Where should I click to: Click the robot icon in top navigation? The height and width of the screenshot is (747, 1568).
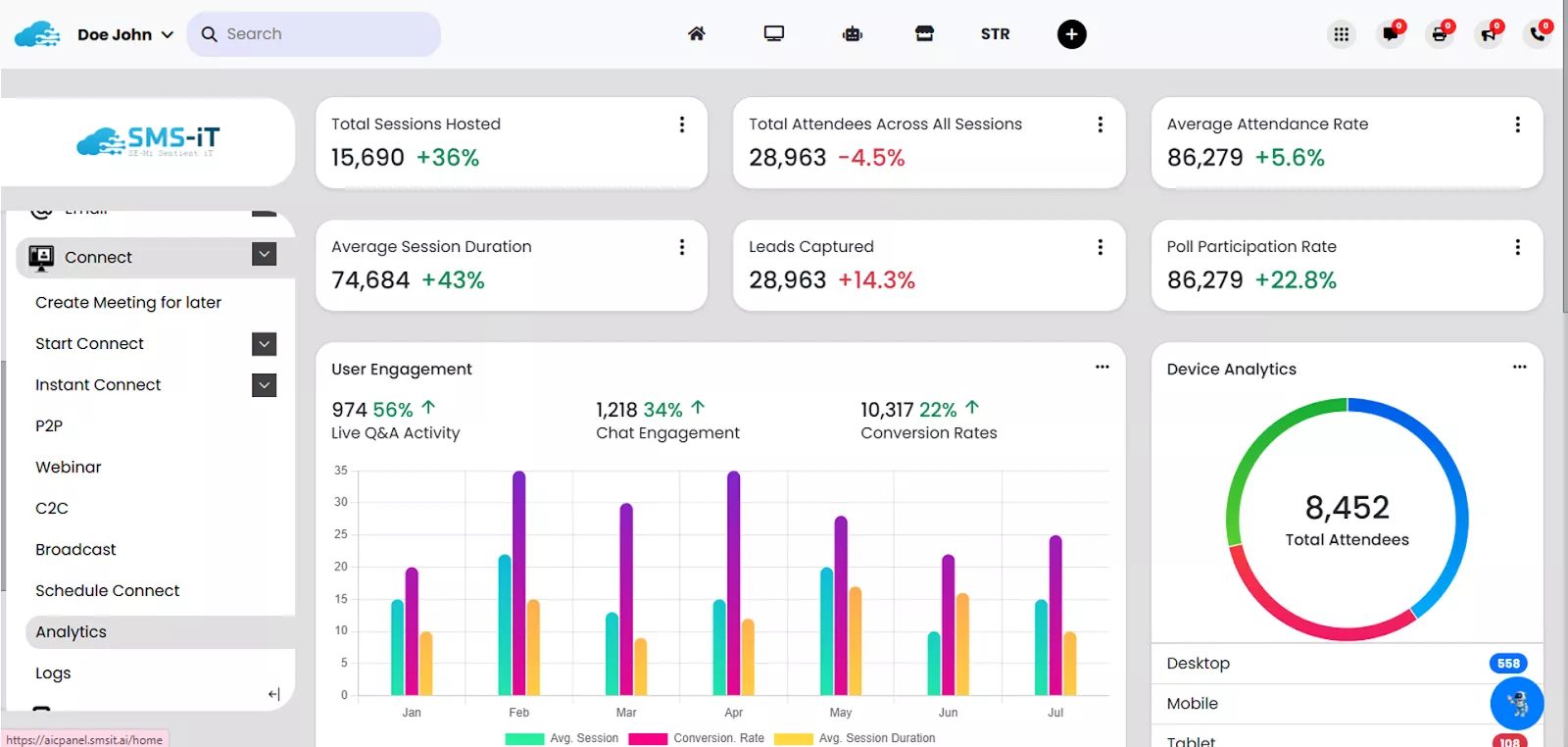[852, 34]
